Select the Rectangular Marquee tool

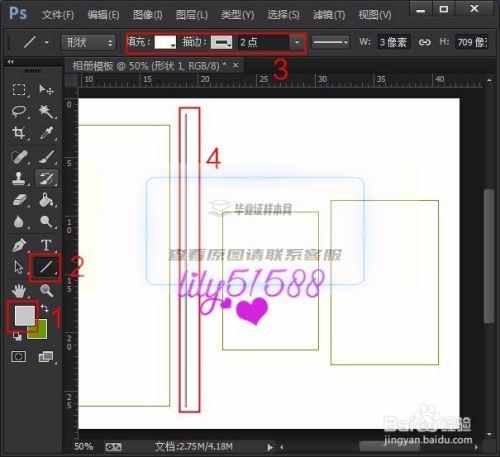[19, 90]
